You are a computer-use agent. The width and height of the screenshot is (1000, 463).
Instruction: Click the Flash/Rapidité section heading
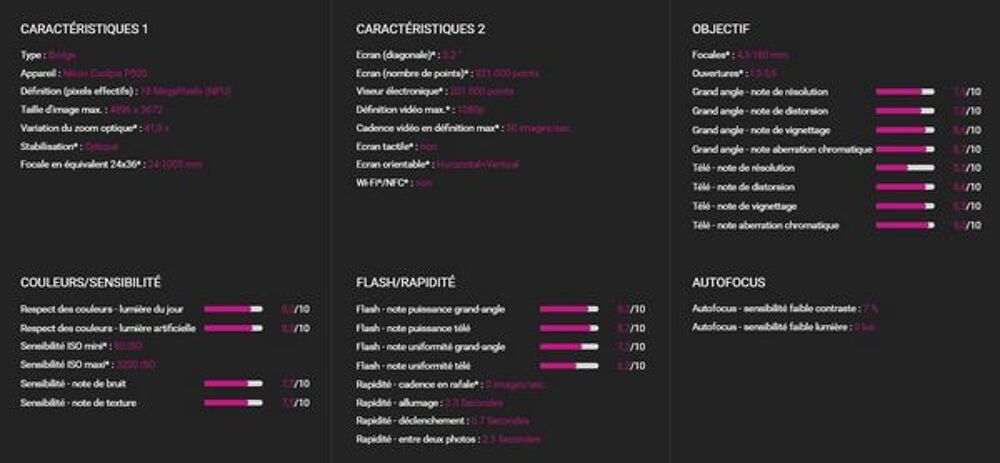(406, 283)
